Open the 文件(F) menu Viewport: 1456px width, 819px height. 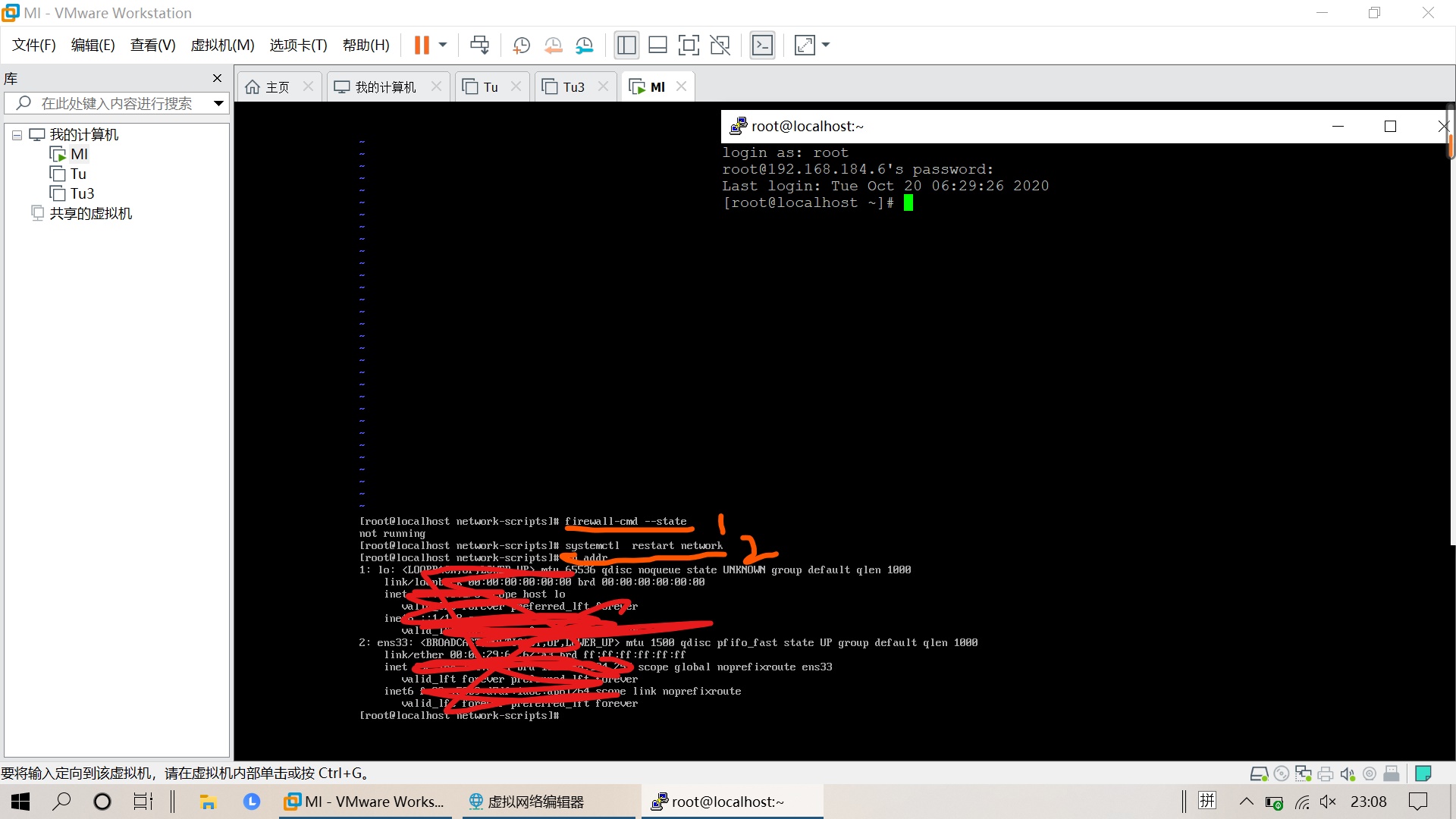pyautogui.click(x=34, y=45)
